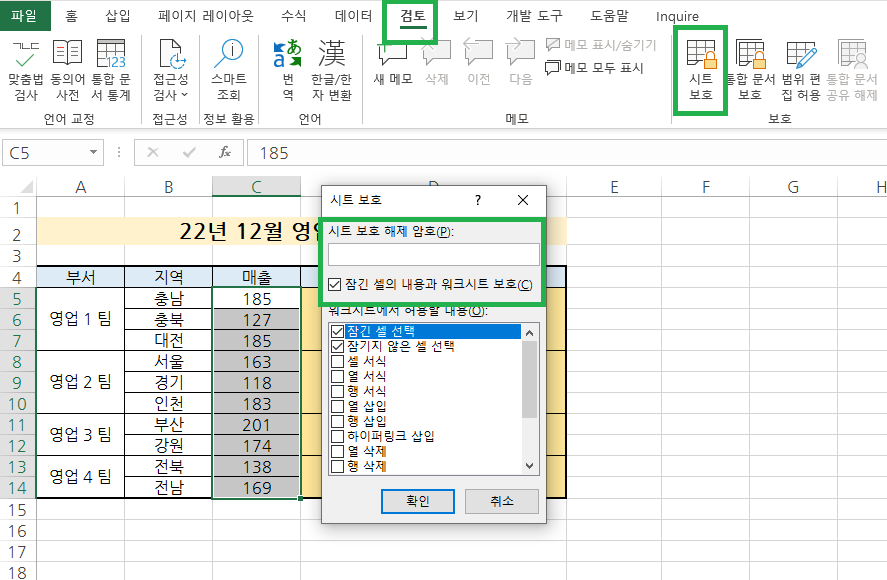
Task: Check the 열 삭제 checkbox
Action: coord(338,451)
